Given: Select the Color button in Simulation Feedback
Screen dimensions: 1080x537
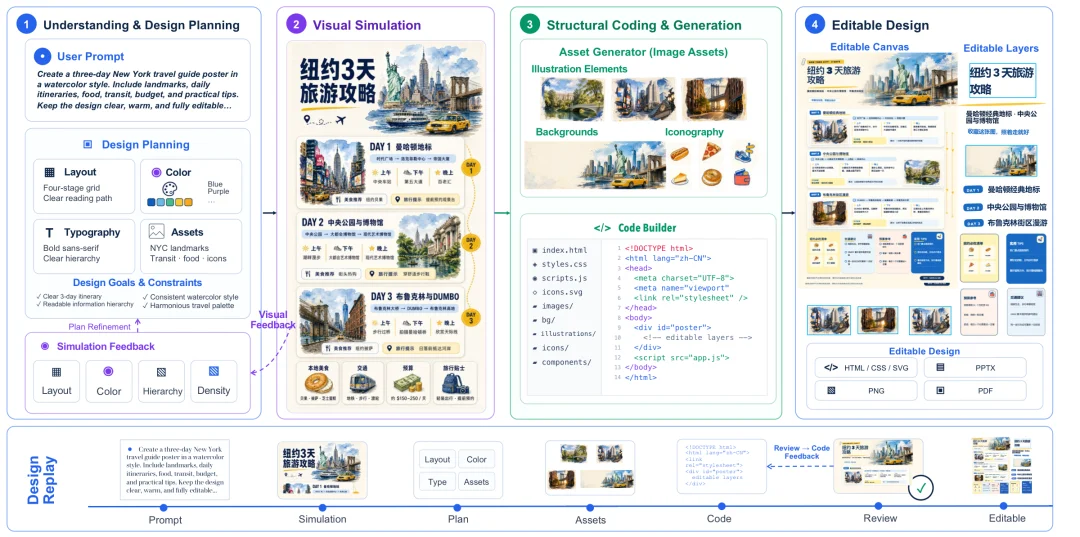Looking at the screenshot, I should point(109,381).
